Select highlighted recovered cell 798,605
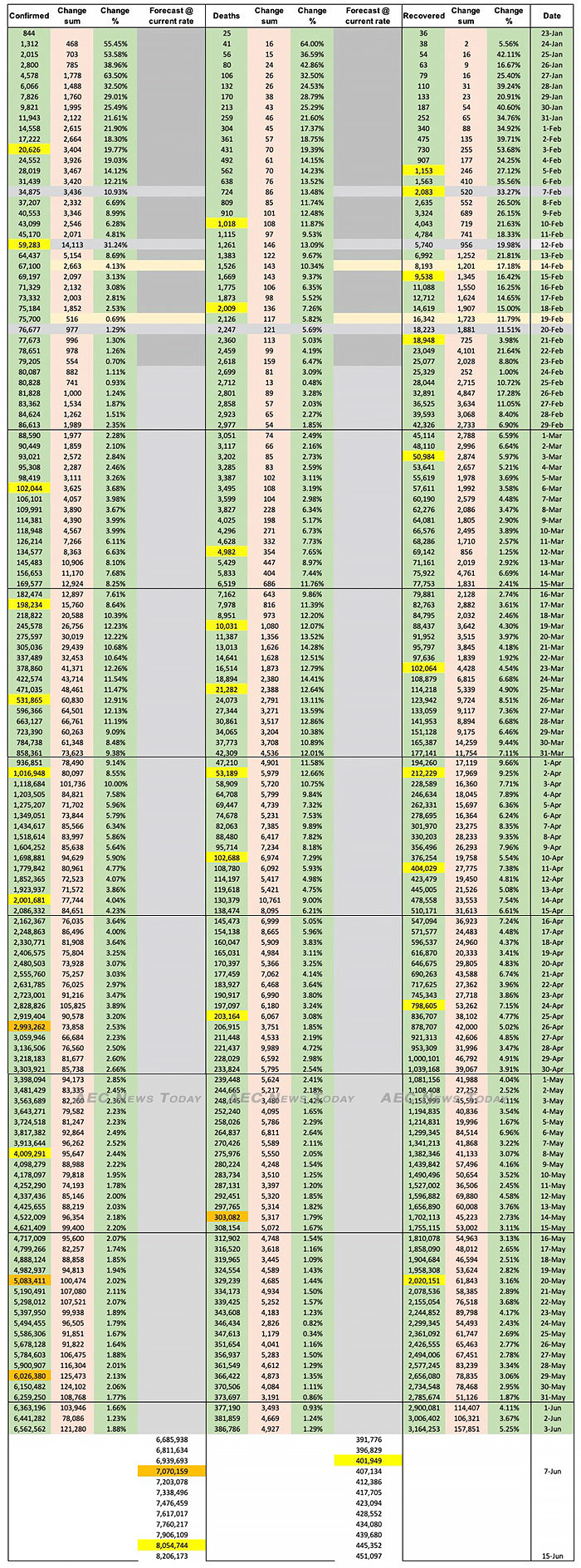The width and height of the screenshot is (581, 1568). [423, 1006]
